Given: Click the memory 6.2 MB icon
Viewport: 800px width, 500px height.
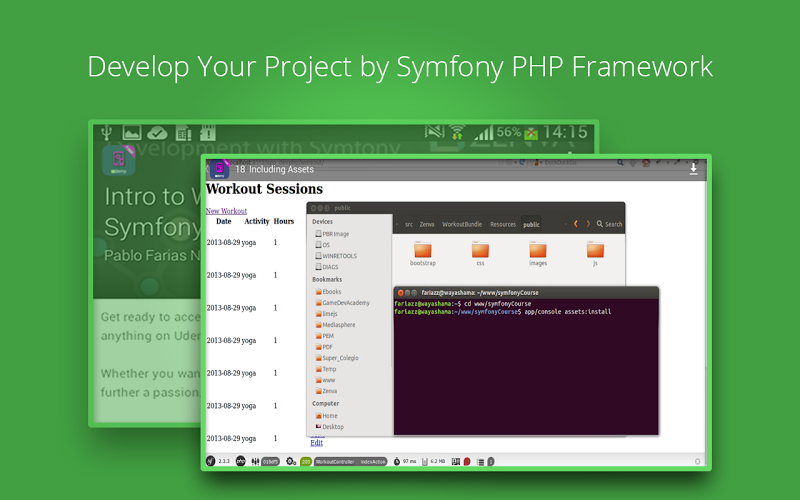Looking at the screenshot, I should tap(424, 461).
